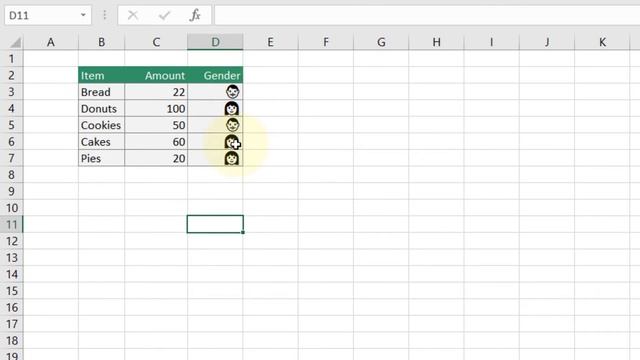Screen dimensions: 640x360
Task: Click the Select All corner triangle
Action: pos(15,42)
